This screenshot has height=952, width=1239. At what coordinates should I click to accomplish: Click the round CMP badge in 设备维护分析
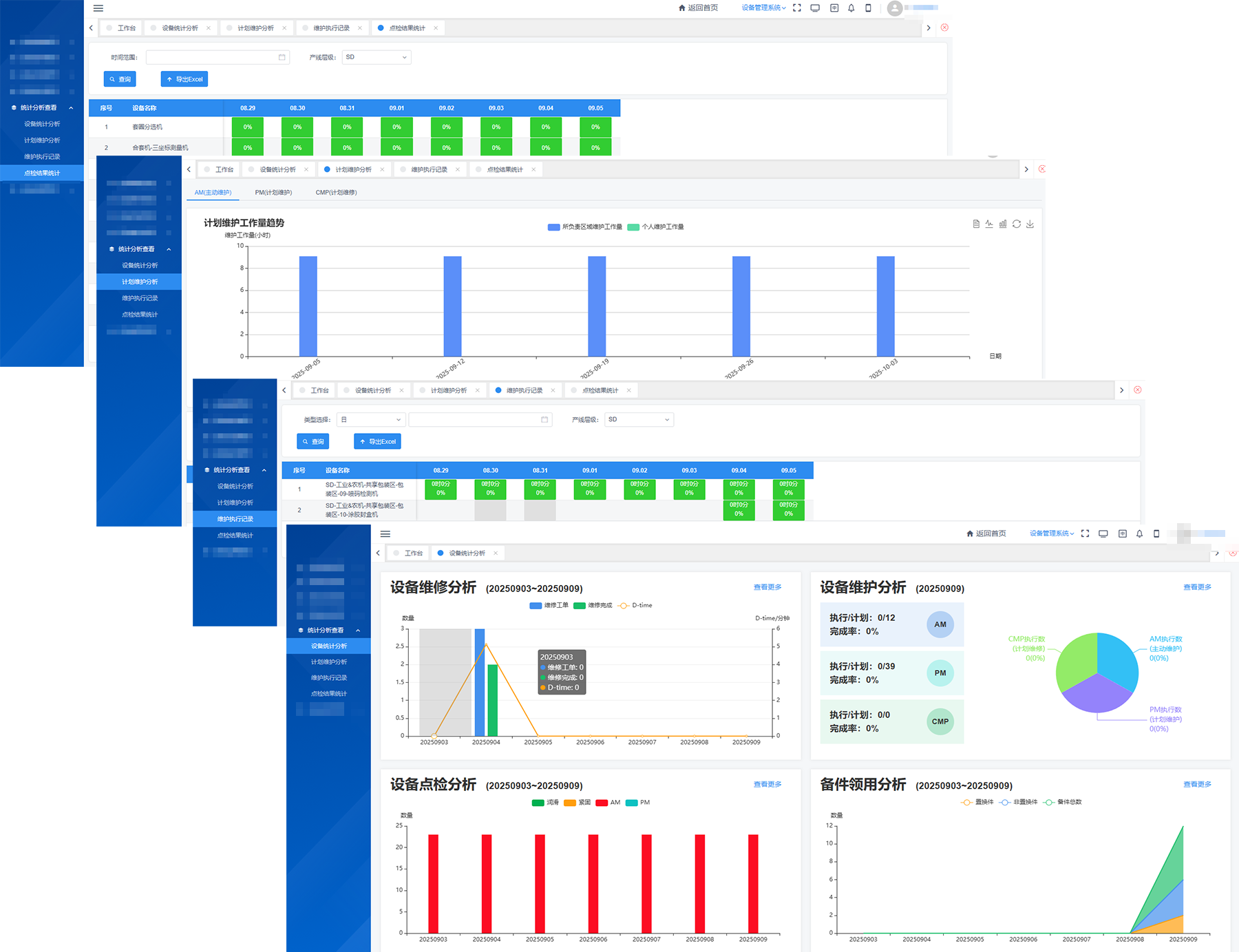pos(940,721)
